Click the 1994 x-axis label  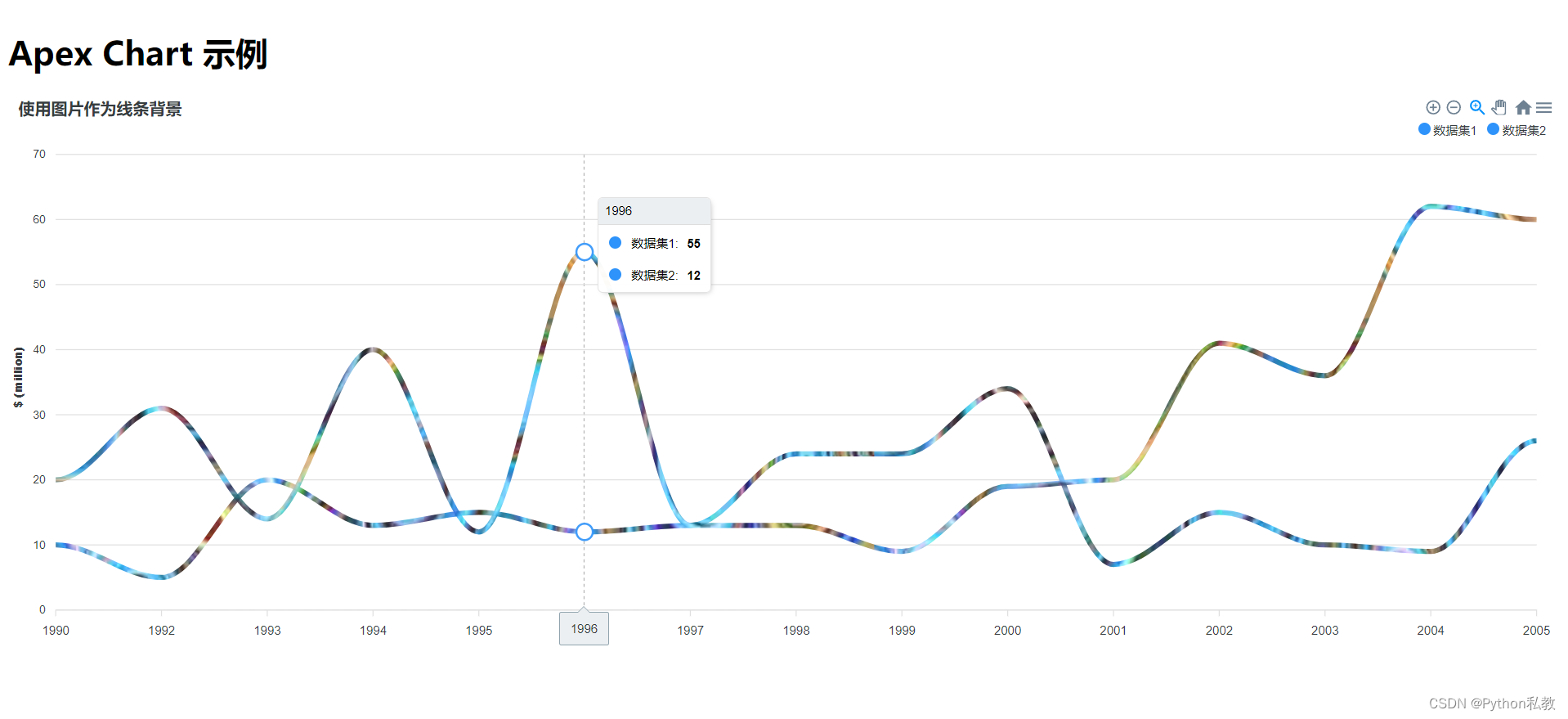[x=373, y=630]
